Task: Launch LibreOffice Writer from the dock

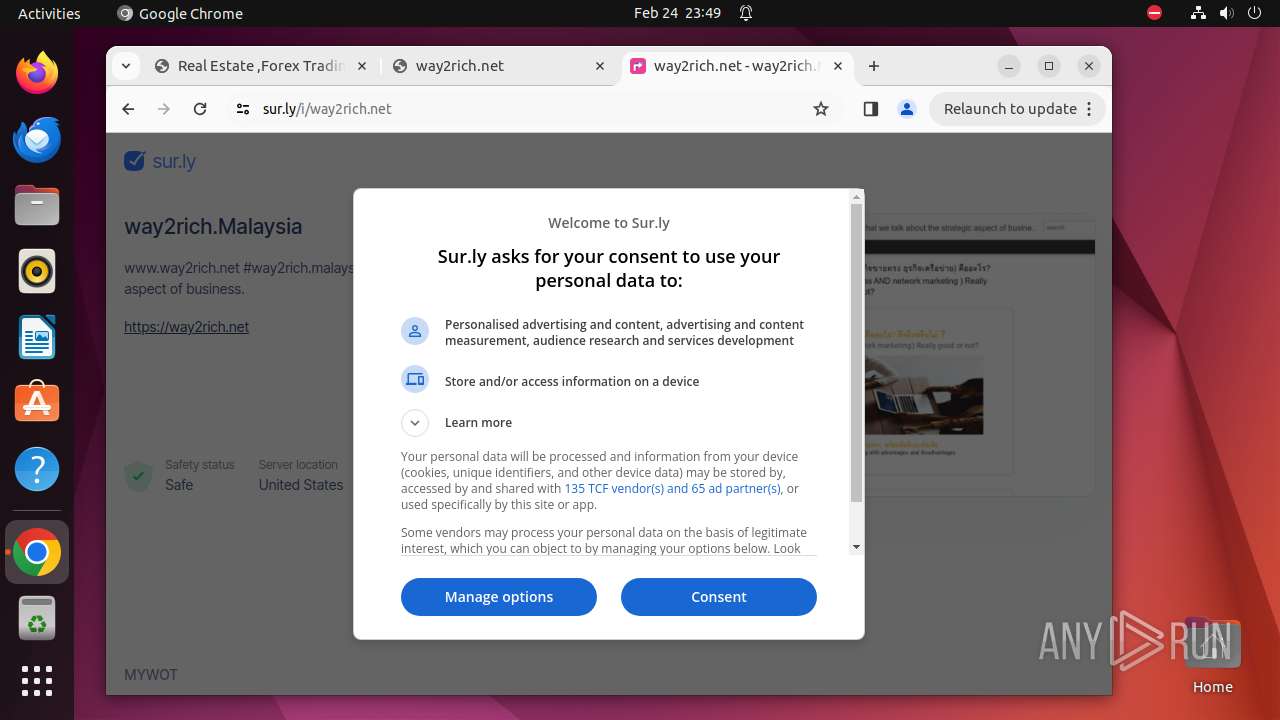Action: click(x=37, y=337)
